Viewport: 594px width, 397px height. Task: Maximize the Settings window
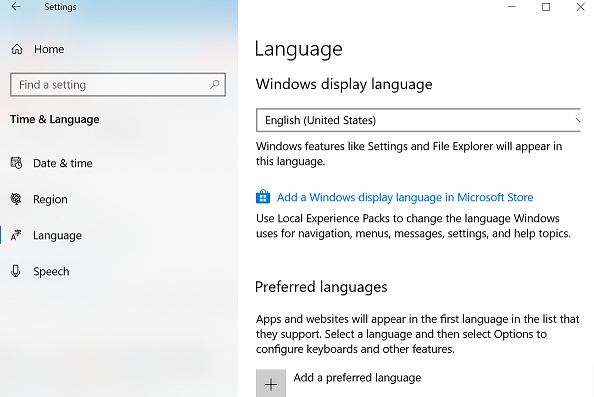[546, 7]
